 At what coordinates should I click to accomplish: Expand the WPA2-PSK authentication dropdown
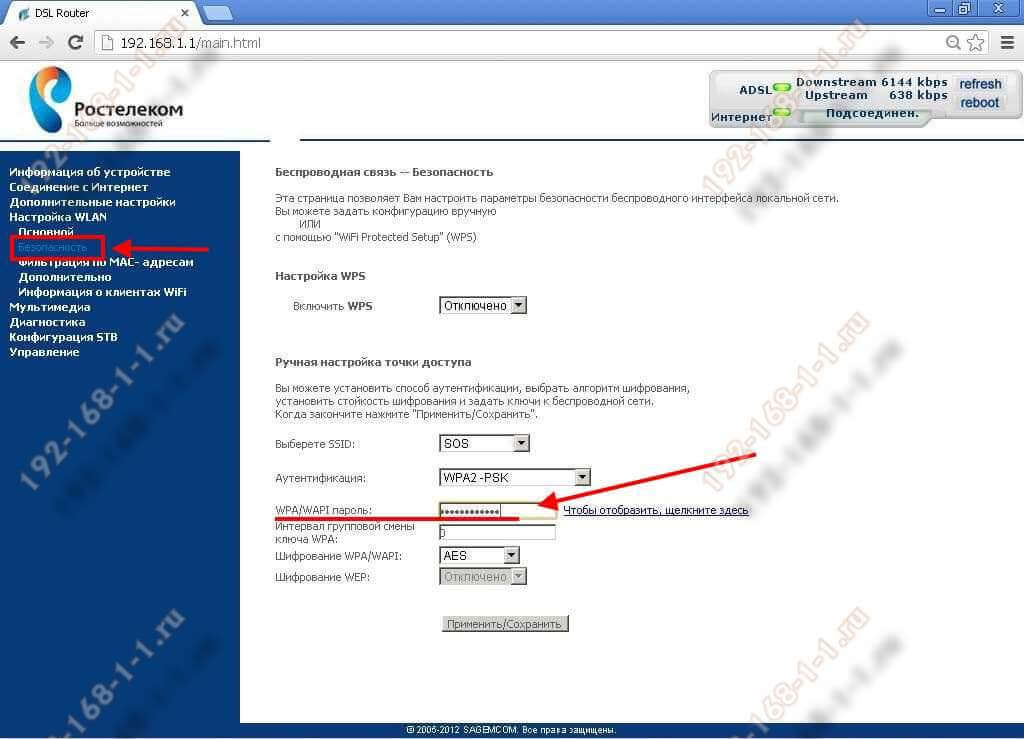pos(515,477)
